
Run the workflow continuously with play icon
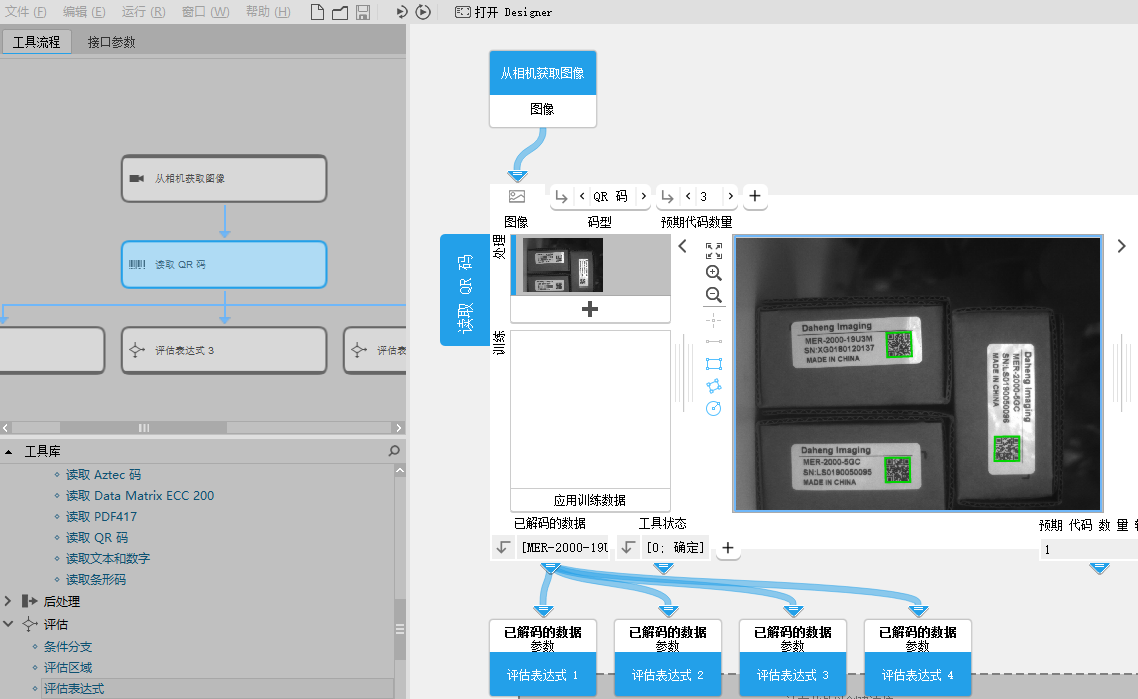[x=423, y=12]
